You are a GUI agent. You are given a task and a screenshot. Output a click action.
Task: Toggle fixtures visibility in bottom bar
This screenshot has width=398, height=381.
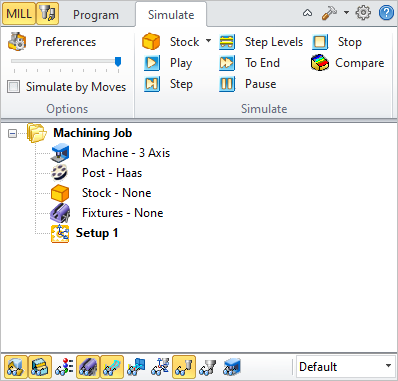tap(88, 367)
